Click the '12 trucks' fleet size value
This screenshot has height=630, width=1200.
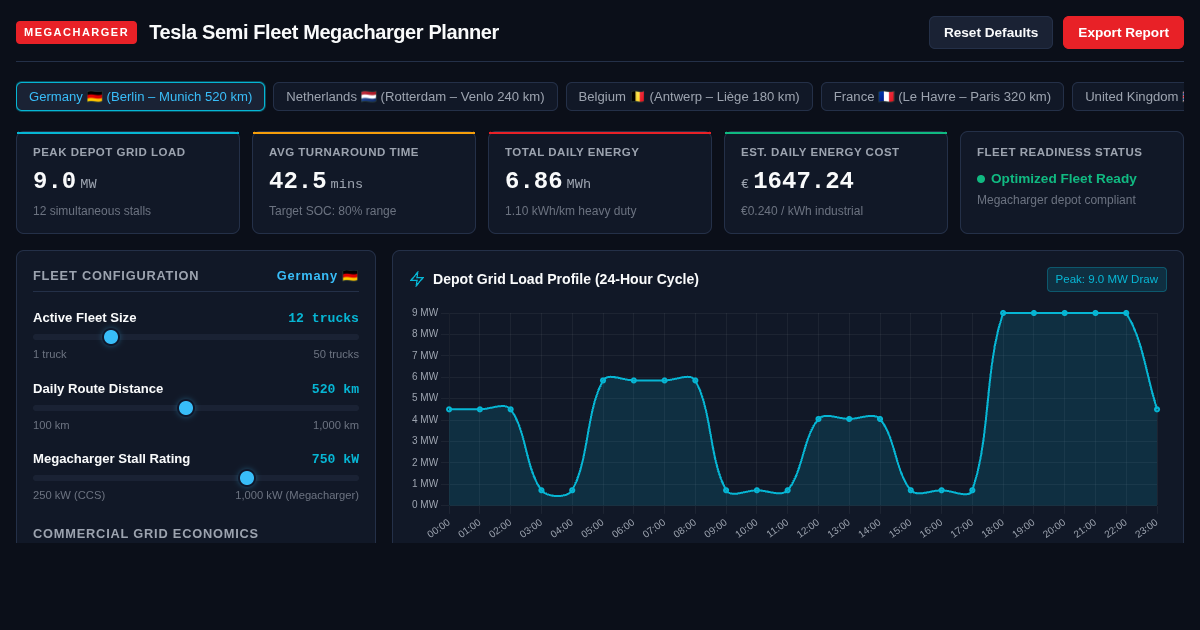pyautogui.click(x=323, y=318)
